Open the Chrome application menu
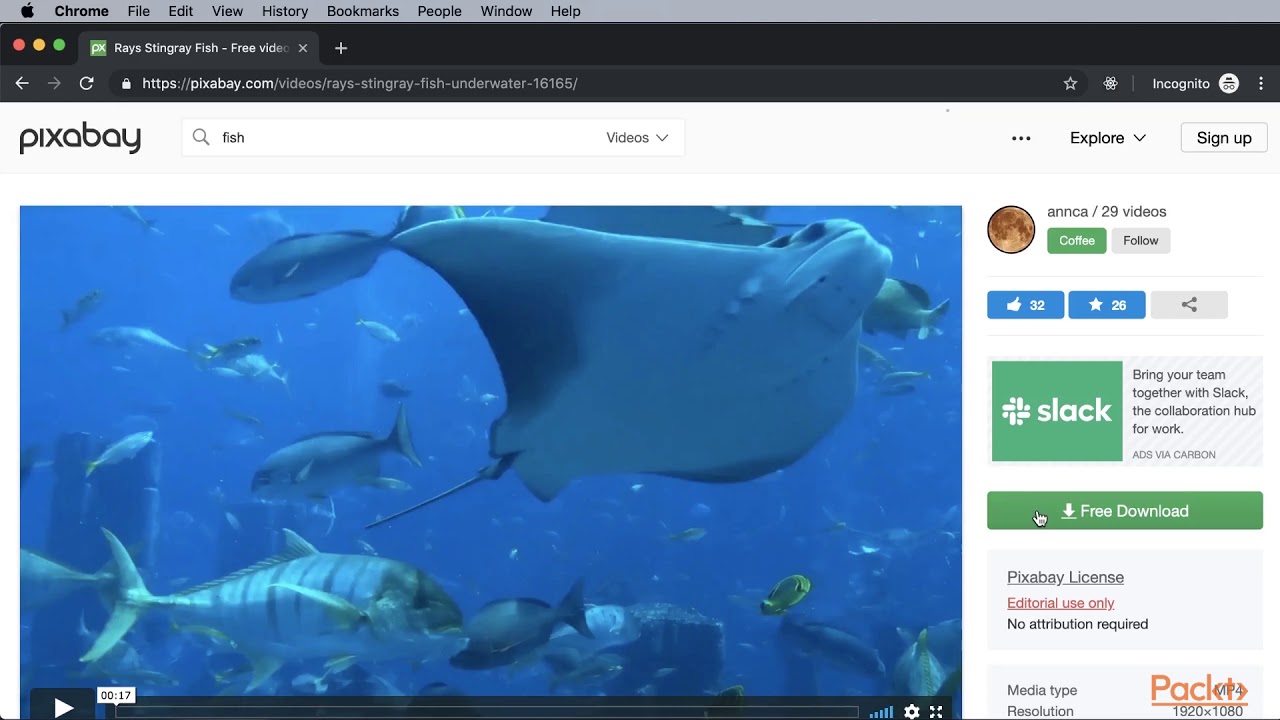This screenshot has width=1280, height=720. pyautogui.click(x=81, y=11)
